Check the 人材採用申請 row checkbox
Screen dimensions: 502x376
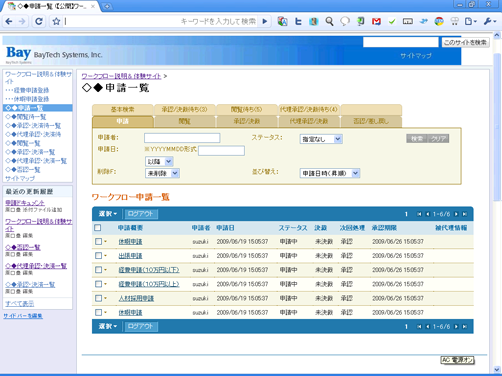98,298
